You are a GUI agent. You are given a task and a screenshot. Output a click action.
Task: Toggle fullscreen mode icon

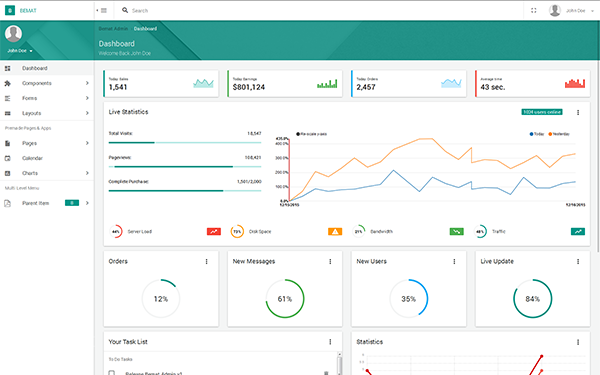pos(534,10)
